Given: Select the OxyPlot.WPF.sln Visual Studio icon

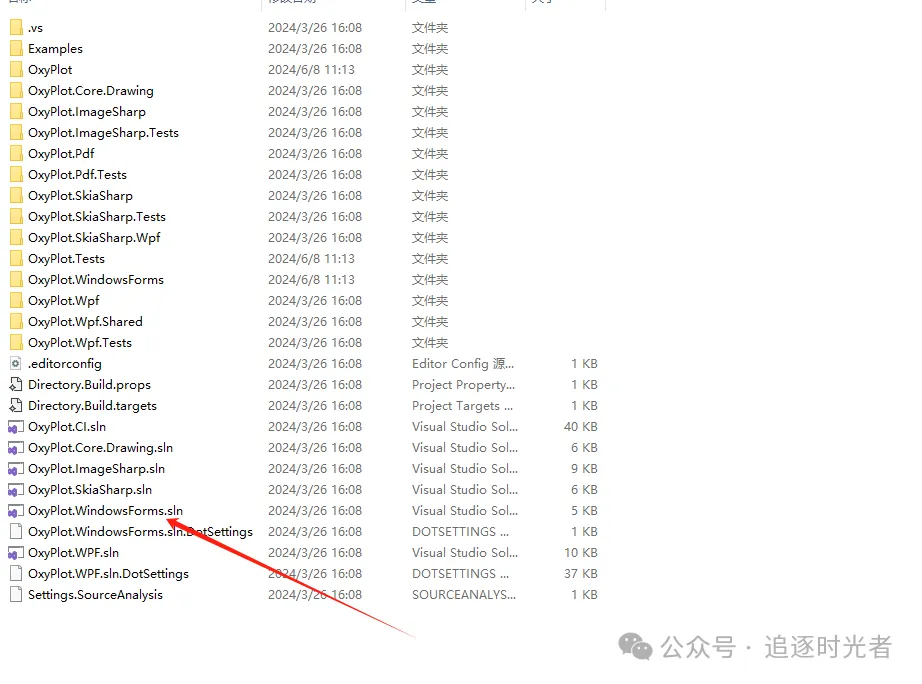Looking at the screenshot, I should point(16,553).
